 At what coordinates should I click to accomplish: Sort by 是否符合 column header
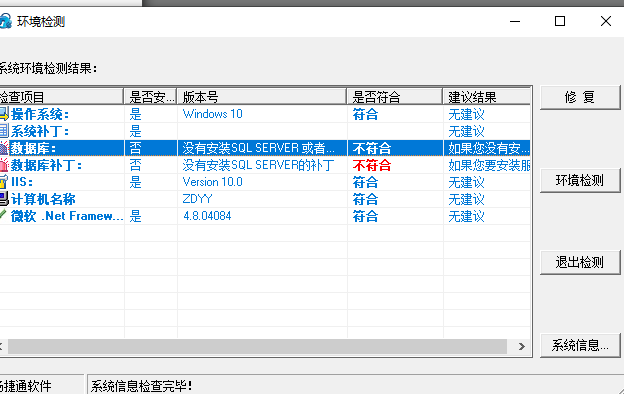point(395,97)
